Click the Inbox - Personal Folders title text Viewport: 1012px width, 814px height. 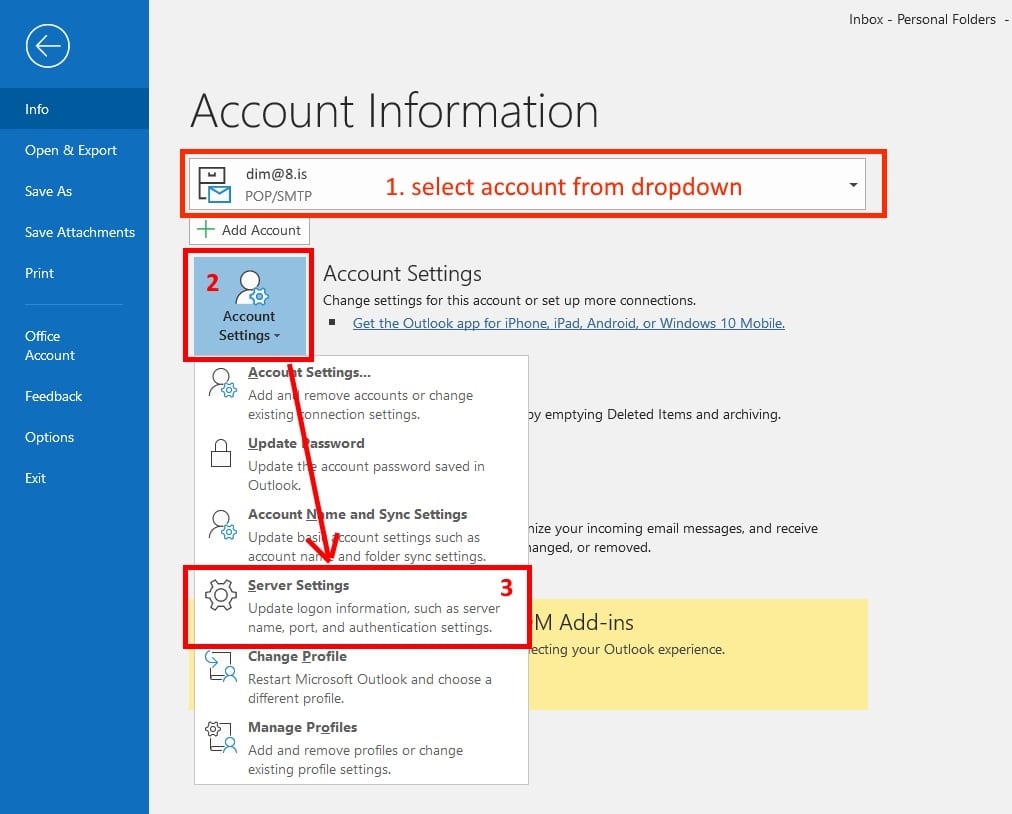922,19
